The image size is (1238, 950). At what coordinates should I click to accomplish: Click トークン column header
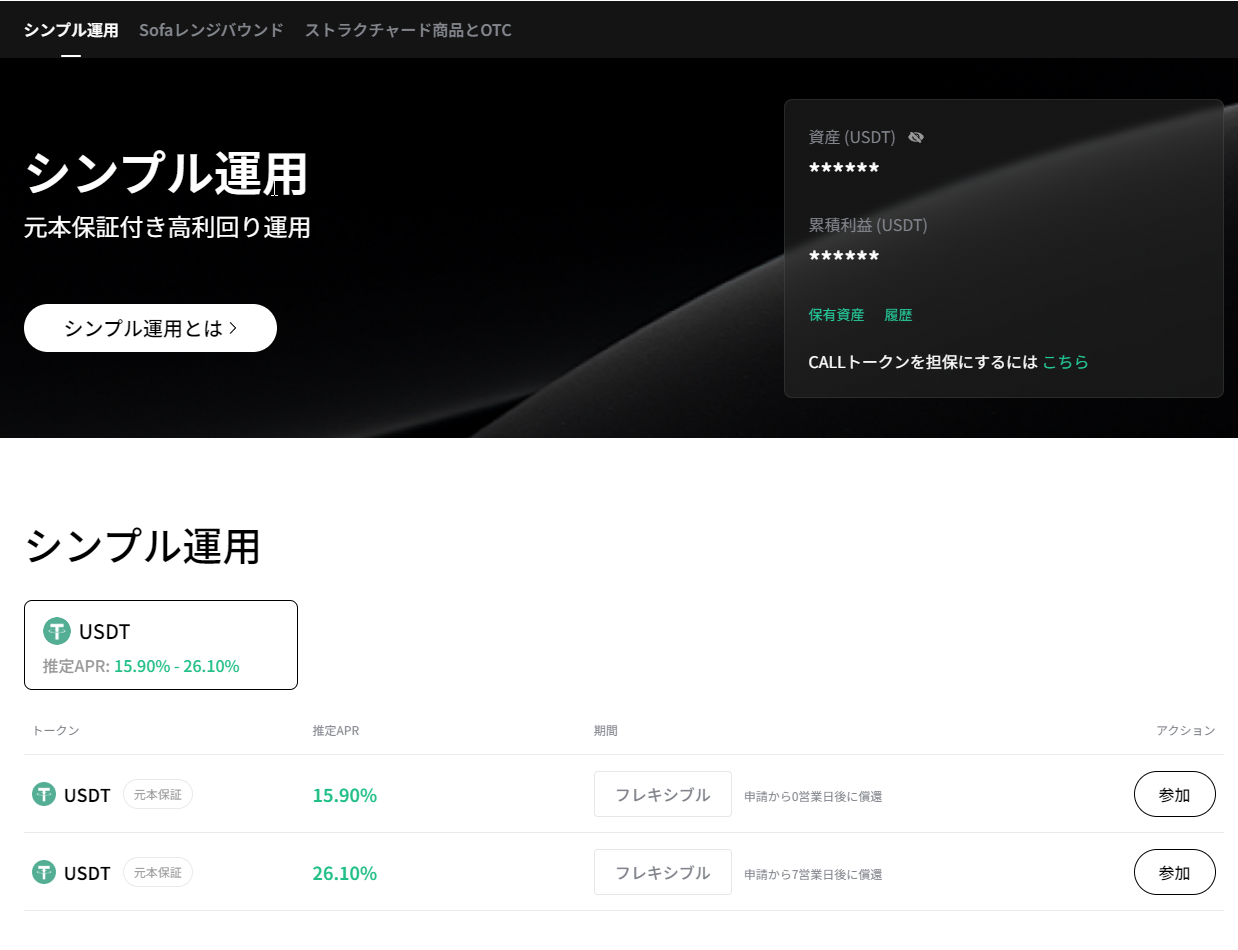click(56, 731)
